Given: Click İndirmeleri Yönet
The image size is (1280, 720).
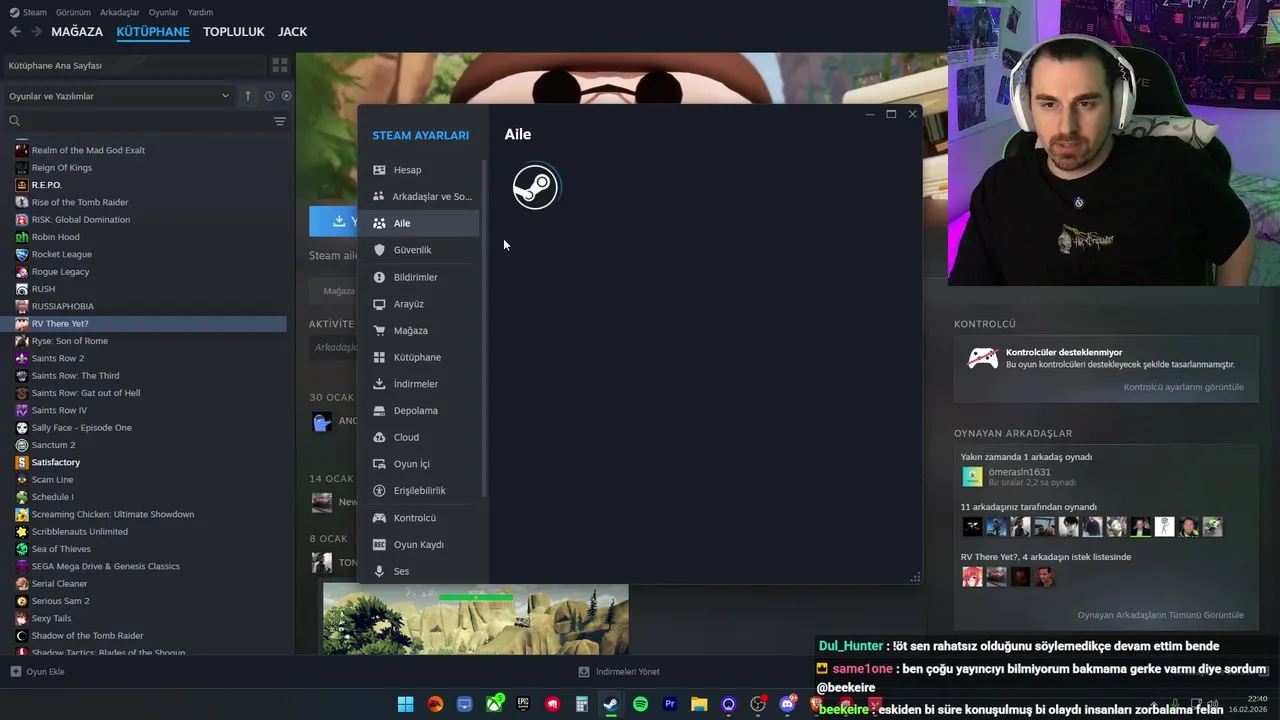Looking at the screenshot, I should coord(619,672).
